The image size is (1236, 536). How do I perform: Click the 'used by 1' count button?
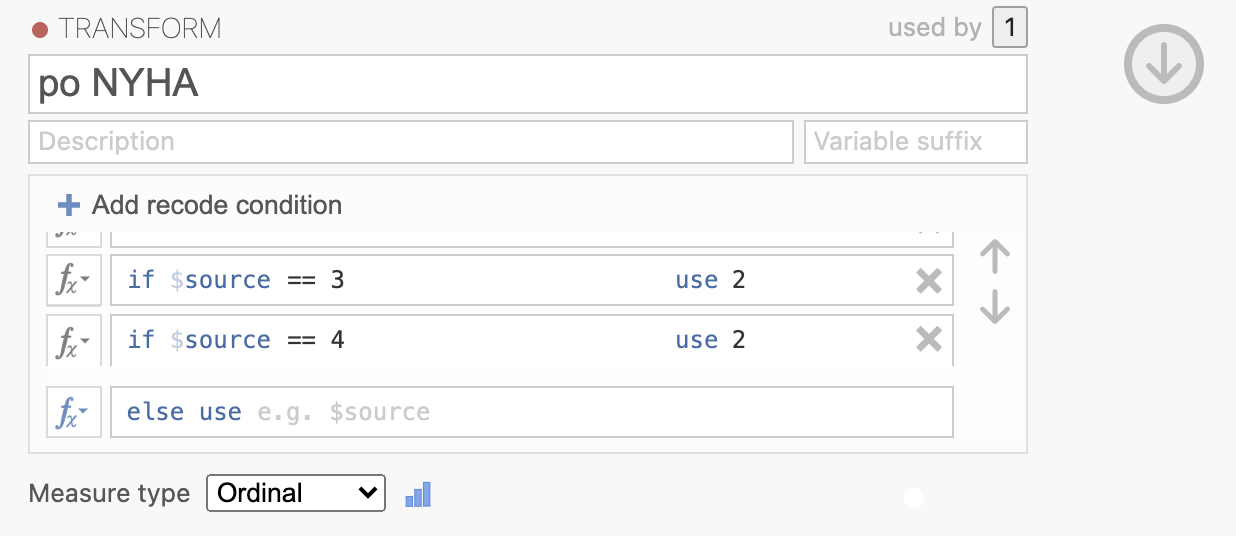[1009, 28]
